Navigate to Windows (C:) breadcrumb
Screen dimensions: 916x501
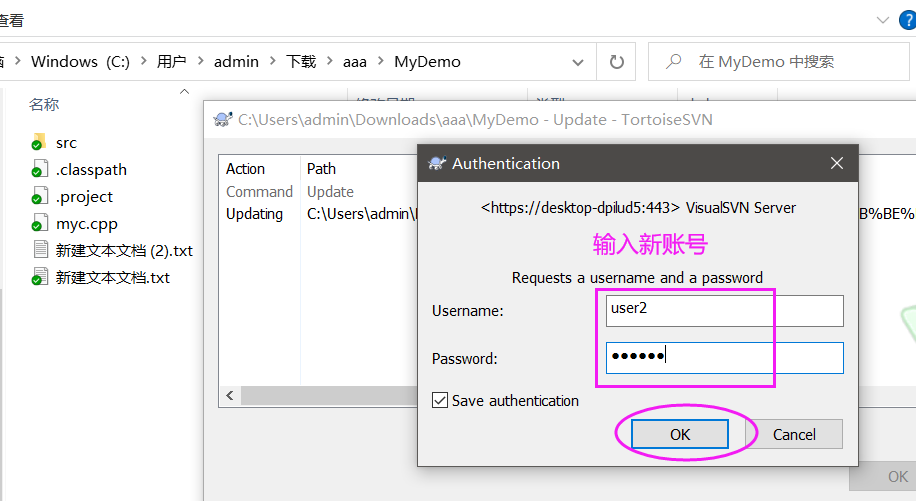[80, 61]
